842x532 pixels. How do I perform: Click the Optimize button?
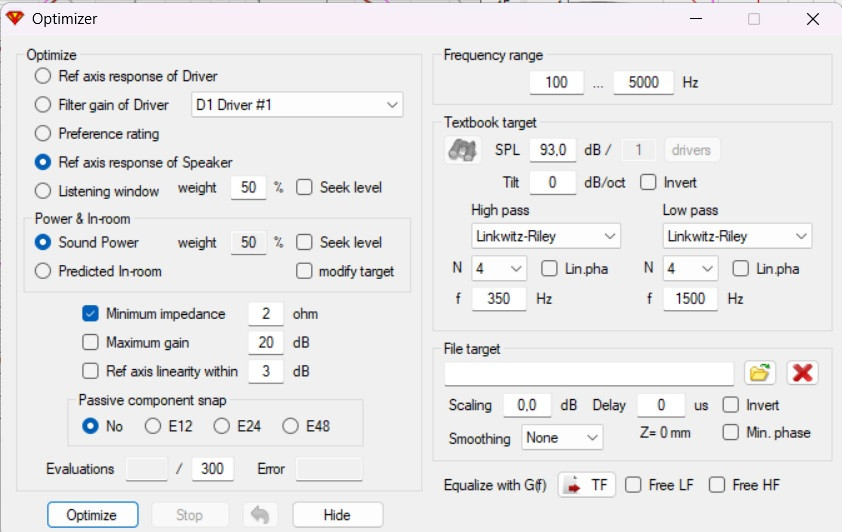click(x=92, y=515)
